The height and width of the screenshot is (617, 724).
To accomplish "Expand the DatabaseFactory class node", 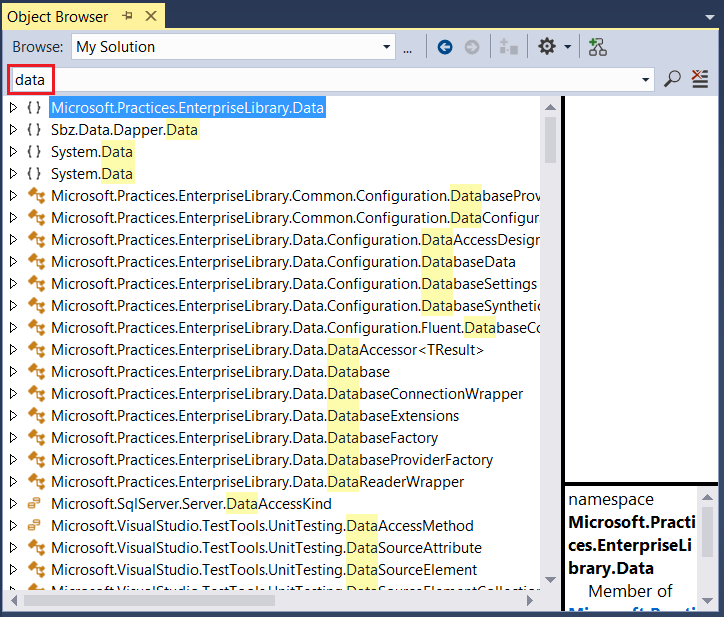I will tap(13, 438).
